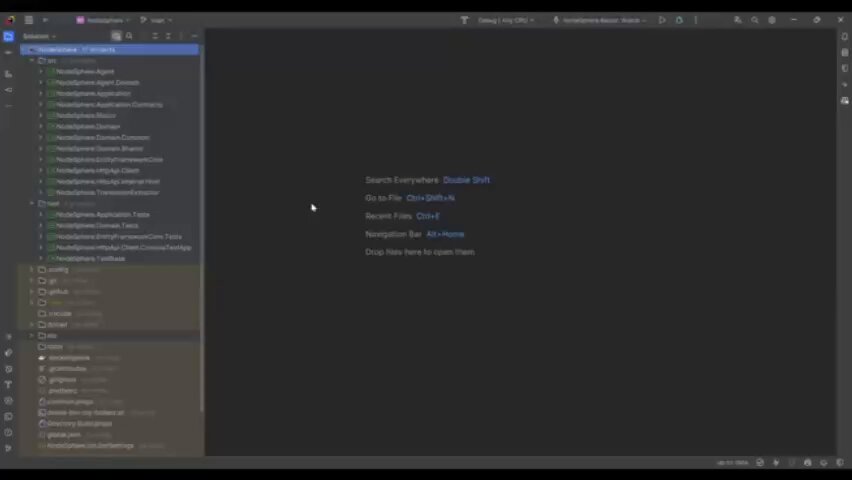Click the power save status bar icon
The width and height of the screenshot is (852, 480).
[776, 463]
